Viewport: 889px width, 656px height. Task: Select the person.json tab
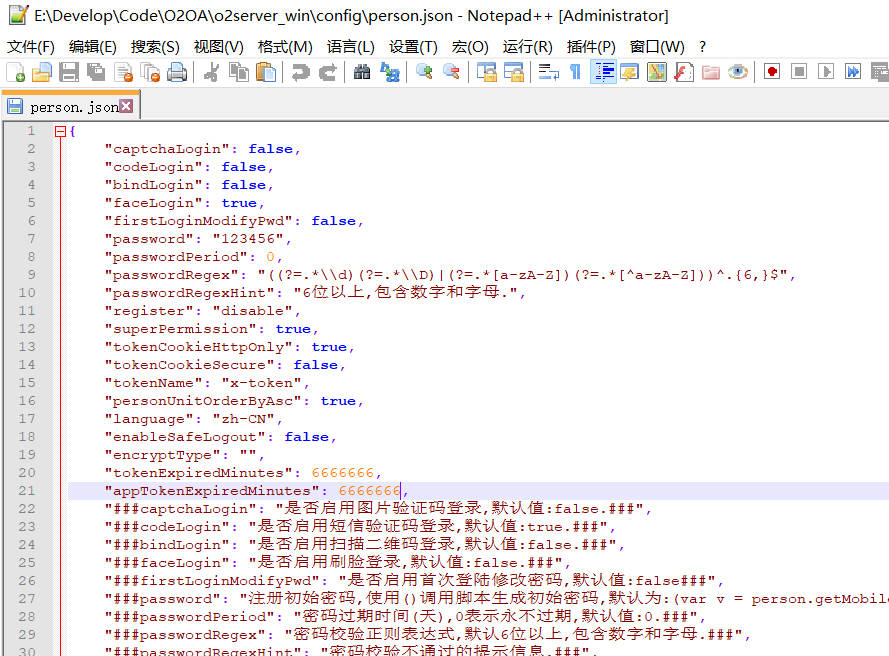coord(70,107)
